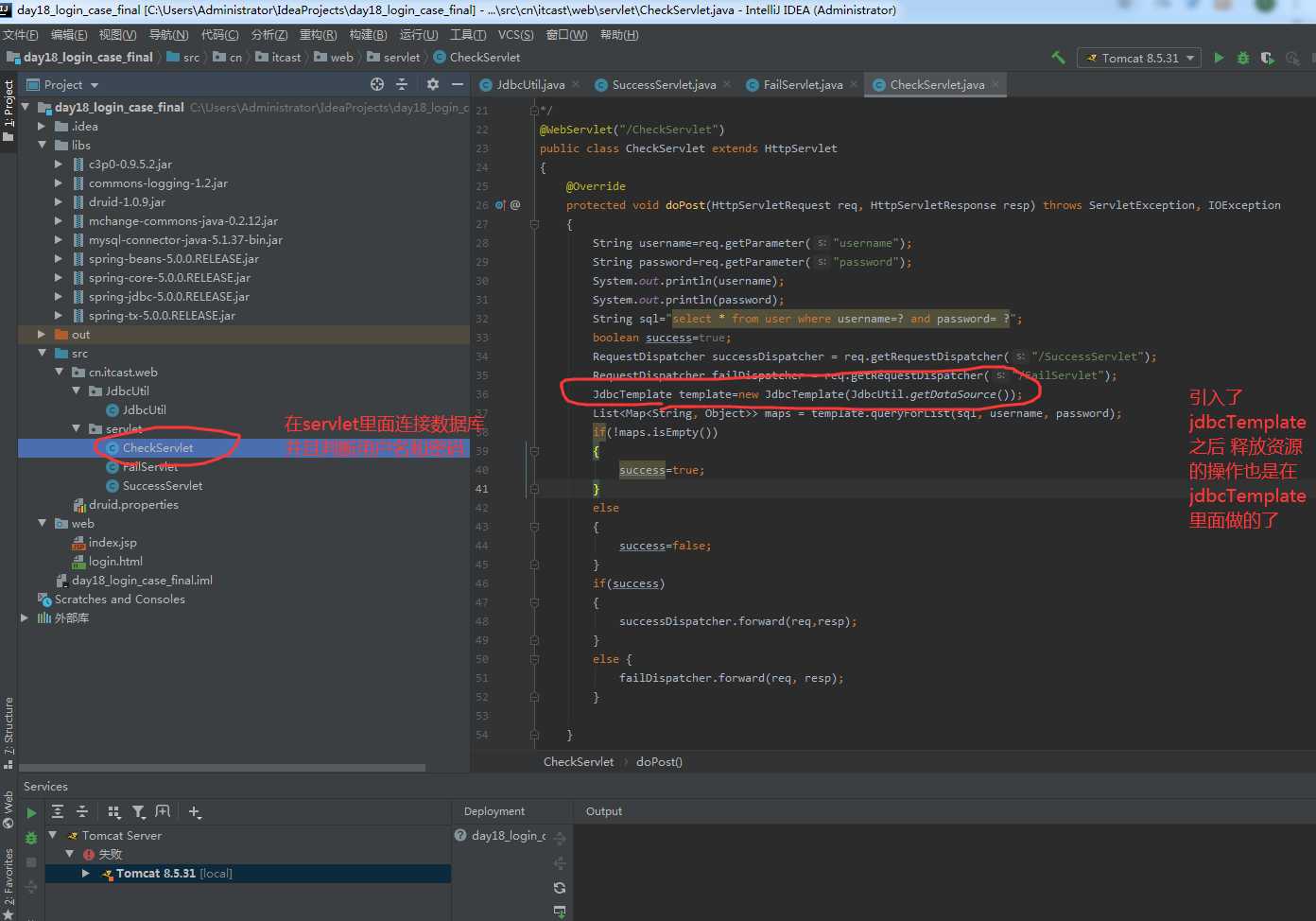Collapse the libs folder
The image size is (1316, 921).
[42, 146]
